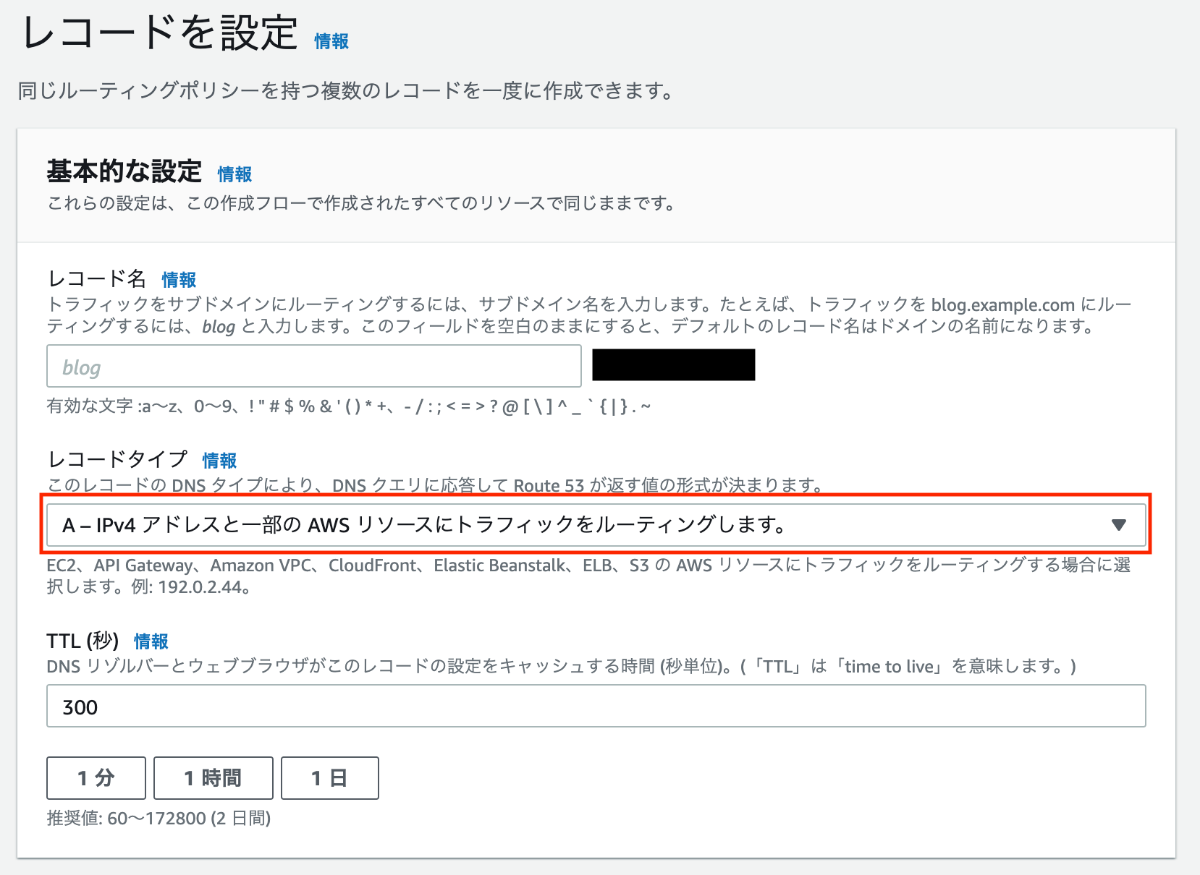Click the 基本的な設定 section title
This screenshot has width=1200, height=875.
[124, 172]
